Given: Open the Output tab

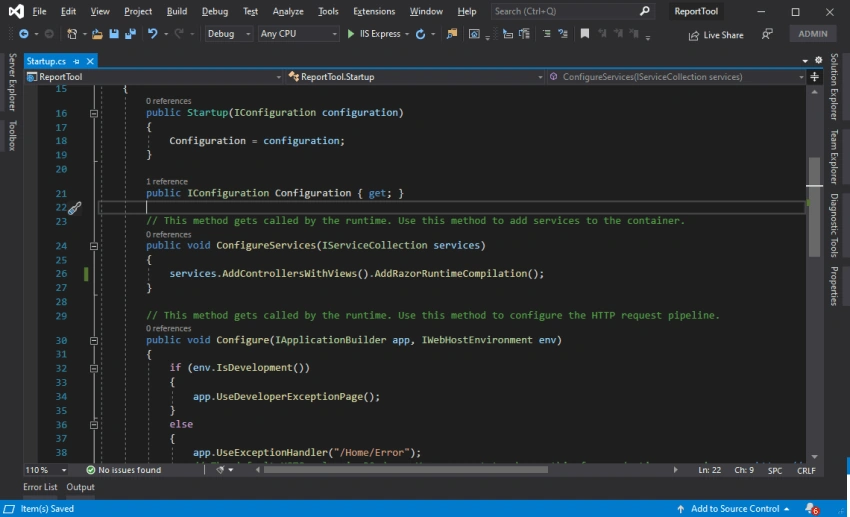Looking at the screenshot, I should 80,487.
